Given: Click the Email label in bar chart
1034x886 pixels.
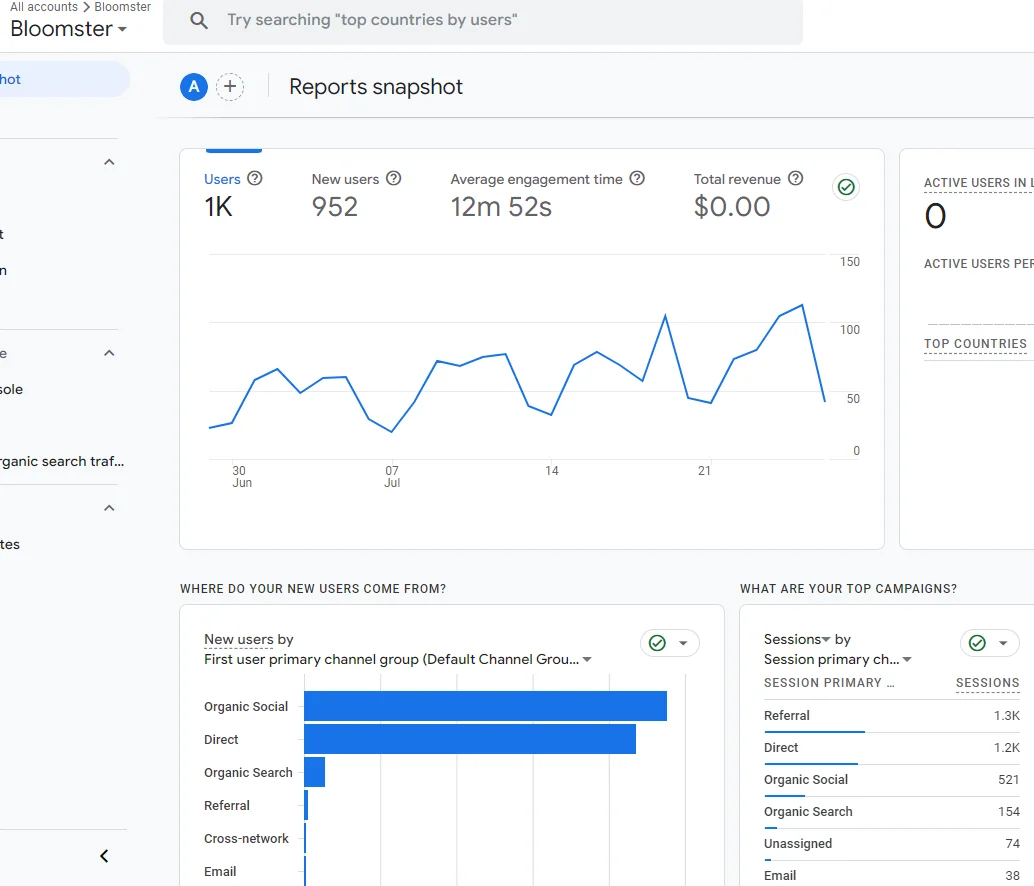Looking at the screenshot, I should point(220,871).
